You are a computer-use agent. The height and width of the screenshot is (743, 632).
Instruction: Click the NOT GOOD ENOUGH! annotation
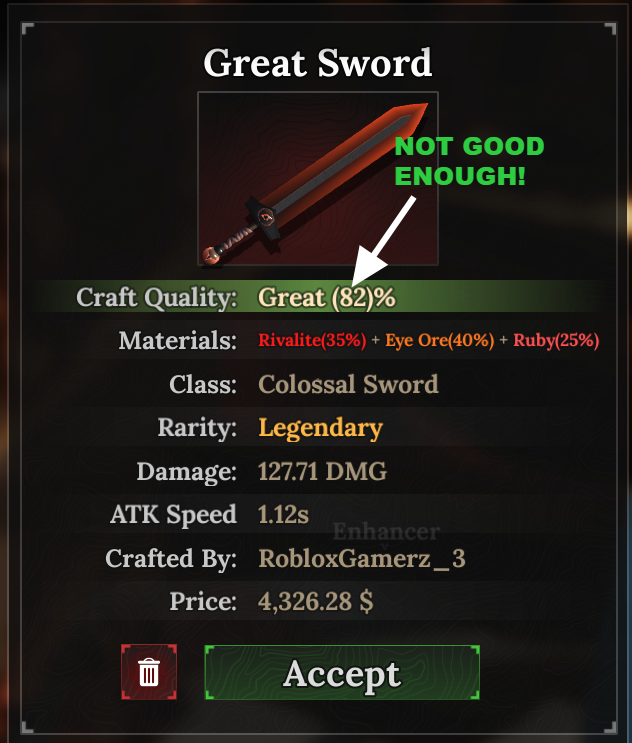pos(469,161)
